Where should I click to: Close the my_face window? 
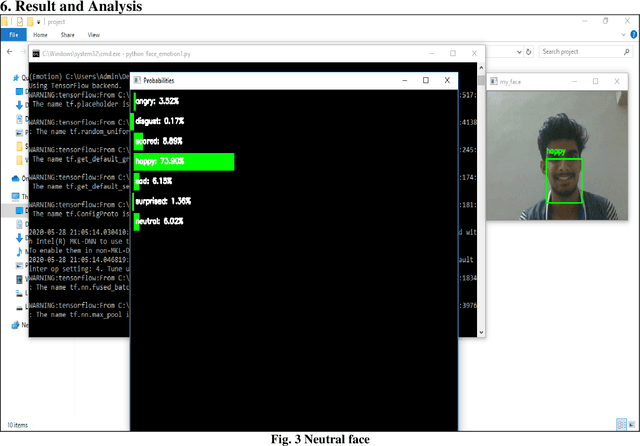pos(617,82)
